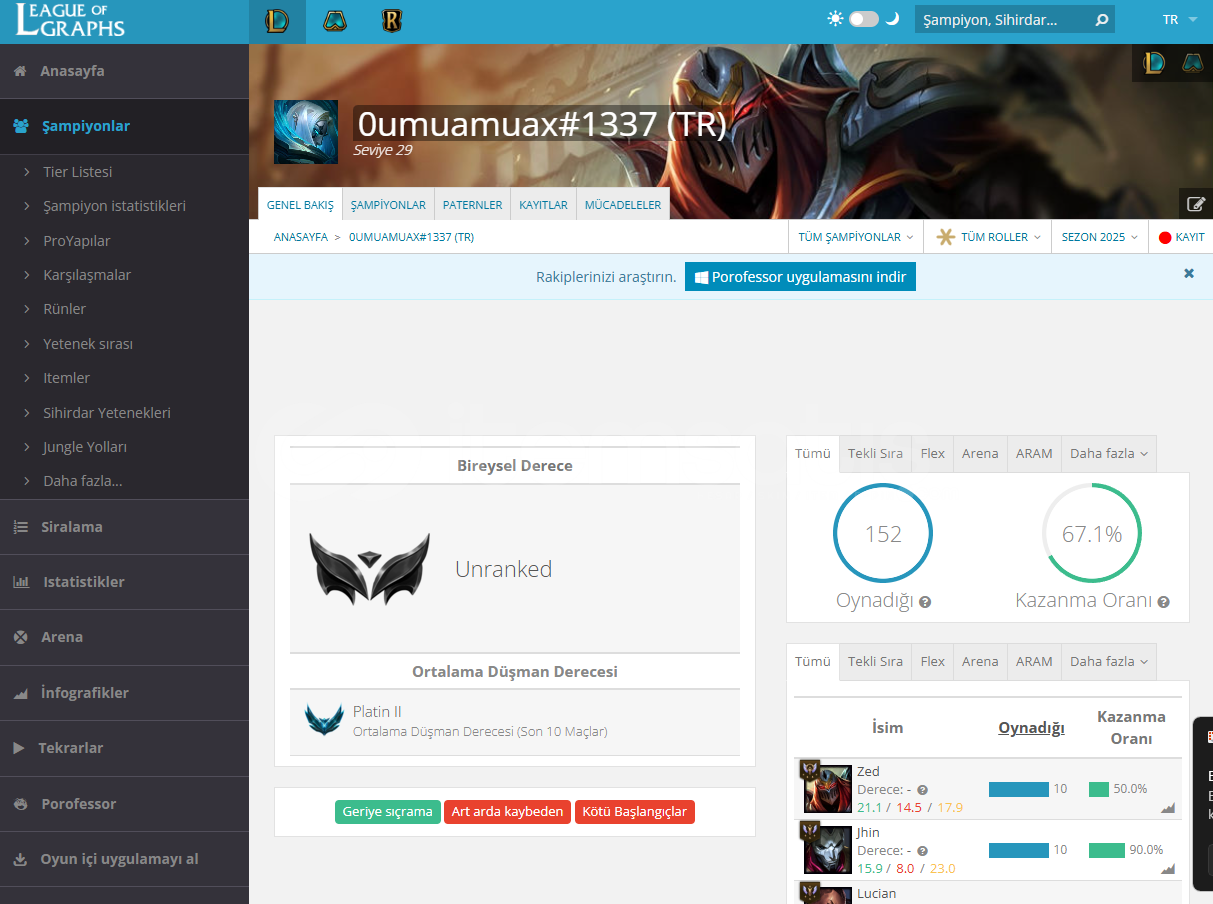Open TÜM ŞAMPİYONLAR filter dropdown
The image size is (1213, 904).
[x=856, y=237]
